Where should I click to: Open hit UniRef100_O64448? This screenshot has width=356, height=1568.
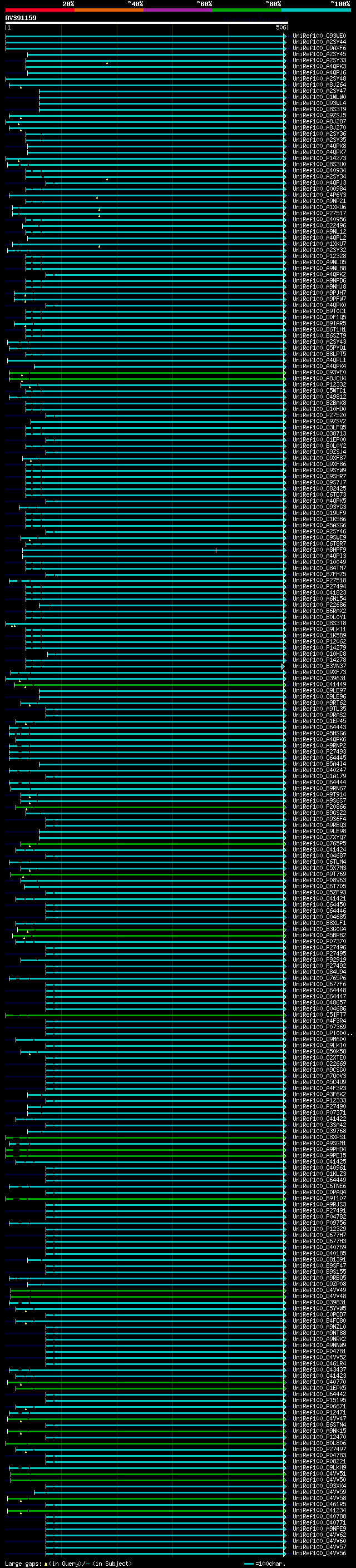[319, 990]
